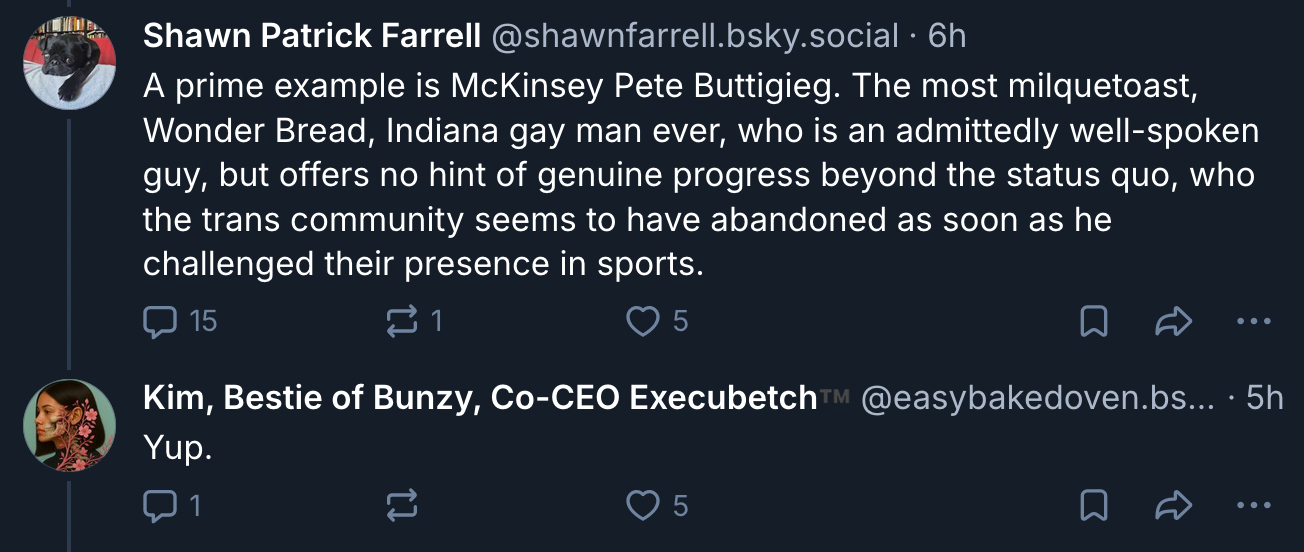Open the 6h timestamp permalink
The image size is (1304, 552).
coord(947,37)
